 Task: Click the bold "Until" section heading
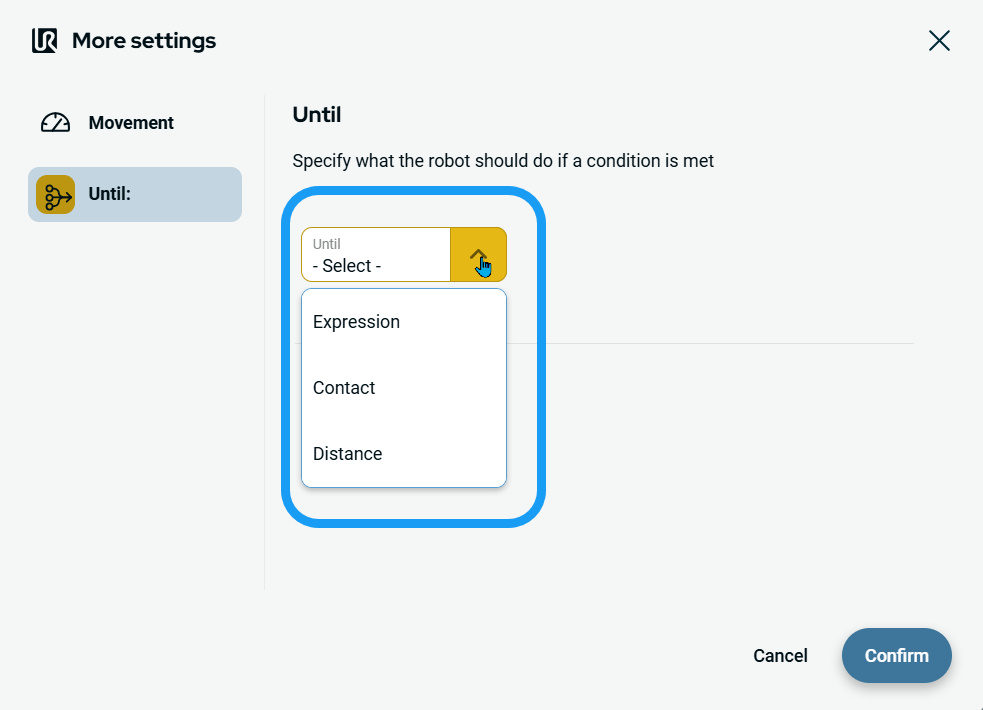(317, 115)
